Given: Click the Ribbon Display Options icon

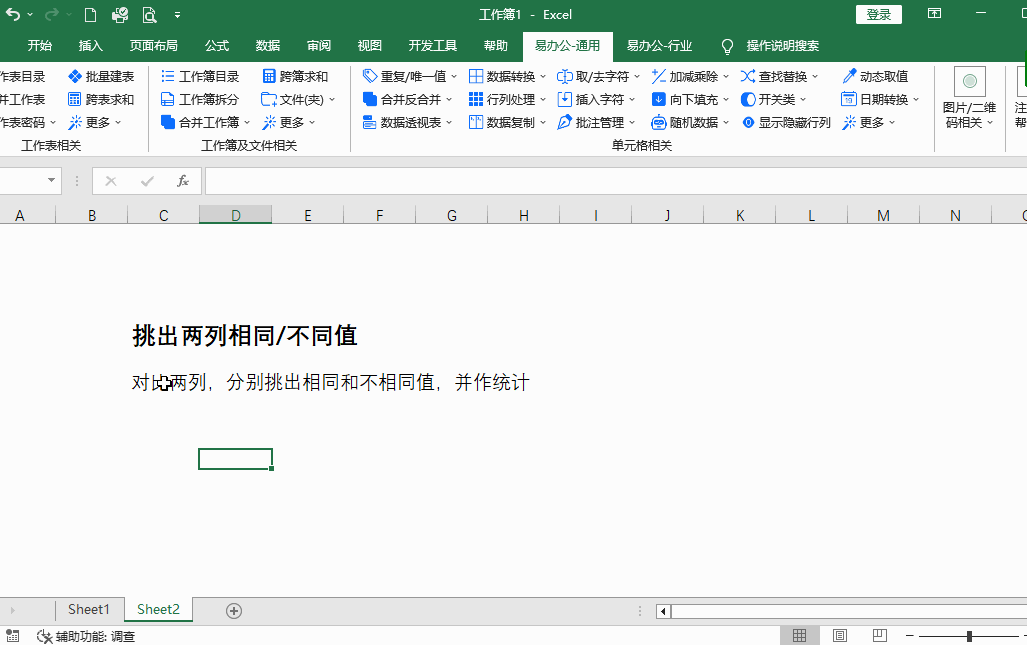Looking at the screenshot, I should [935, 14].
